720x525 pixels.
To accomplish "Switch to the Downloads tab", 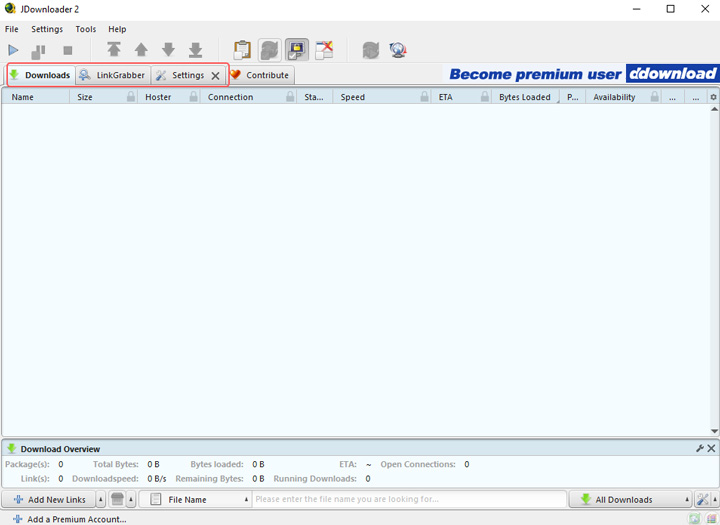I will coord(40,75).
